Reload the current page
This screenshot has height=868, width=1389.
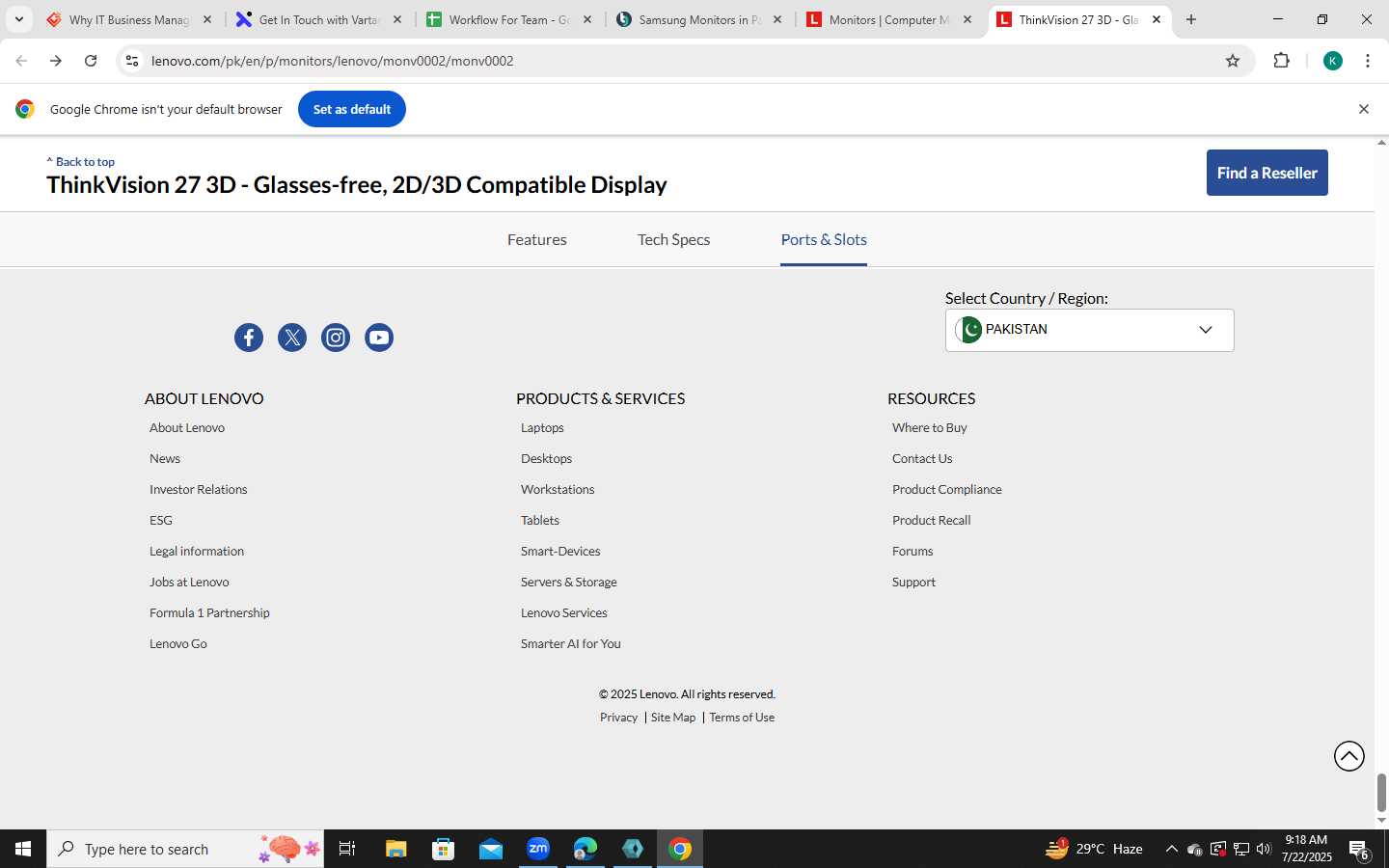(91, 61)
